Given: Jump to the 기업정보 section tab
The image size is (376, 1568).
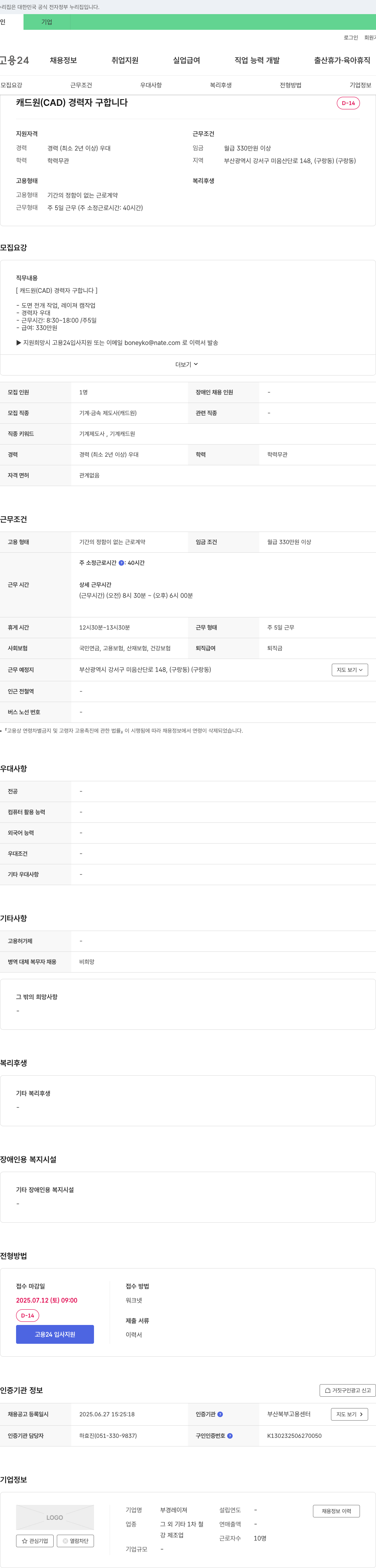Looking at the screenshot, I should (360, 85).
